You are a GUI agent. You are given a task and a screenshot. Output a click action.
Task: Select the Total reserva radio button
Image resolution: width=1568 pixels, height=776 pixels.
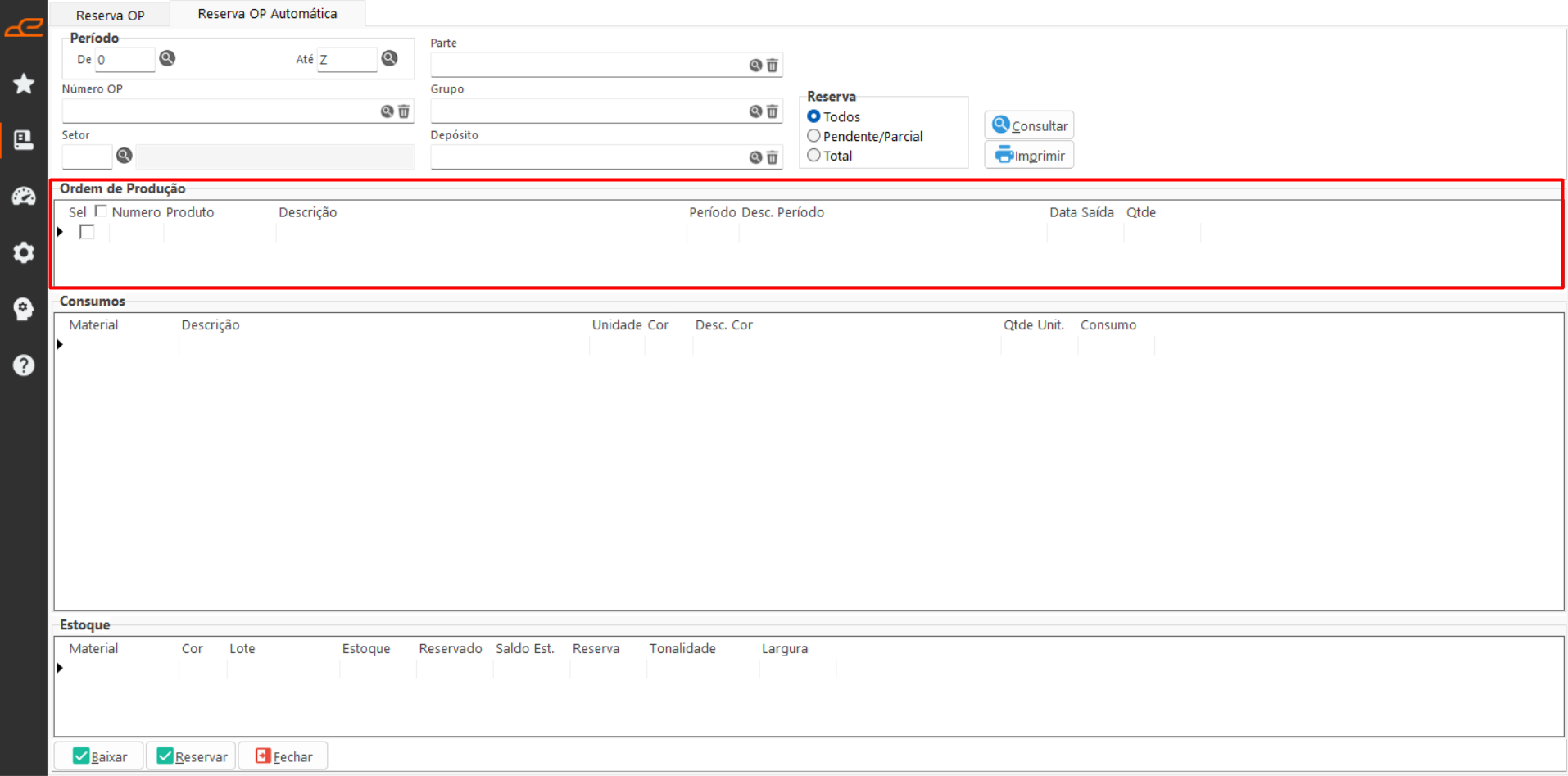(x=814, y=156)
